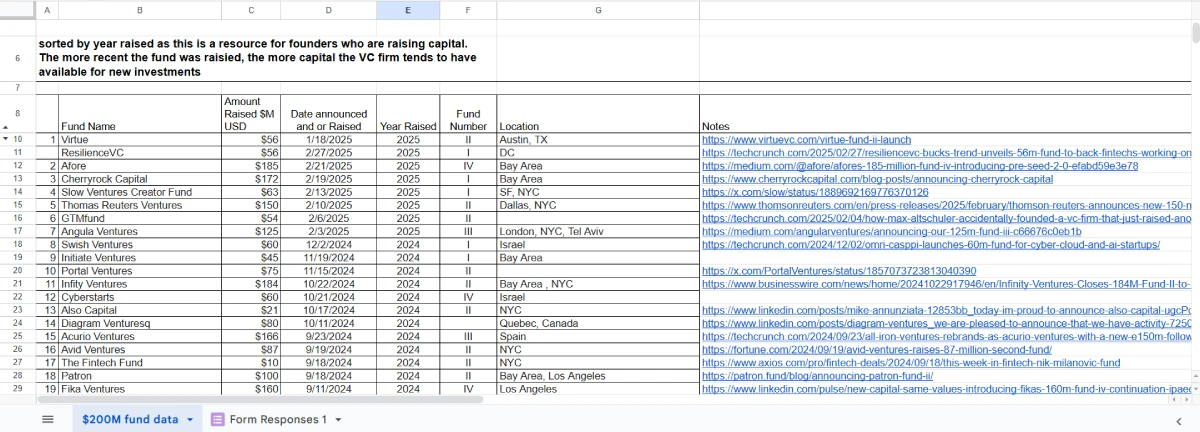Open the thomsonreuters.com press release link
This screenshot has width=1200, height=432.
pyautogui.click(x=947, y=205)
